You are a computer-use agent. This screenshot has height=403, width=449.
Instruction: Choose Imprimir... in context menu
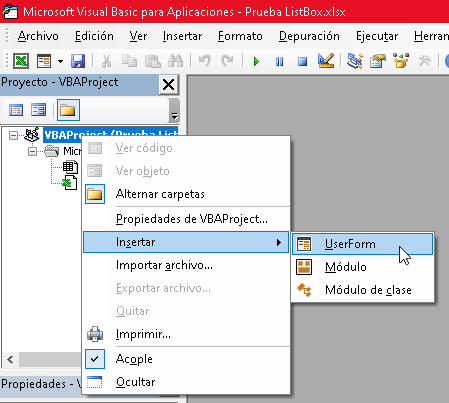[186, 334]
